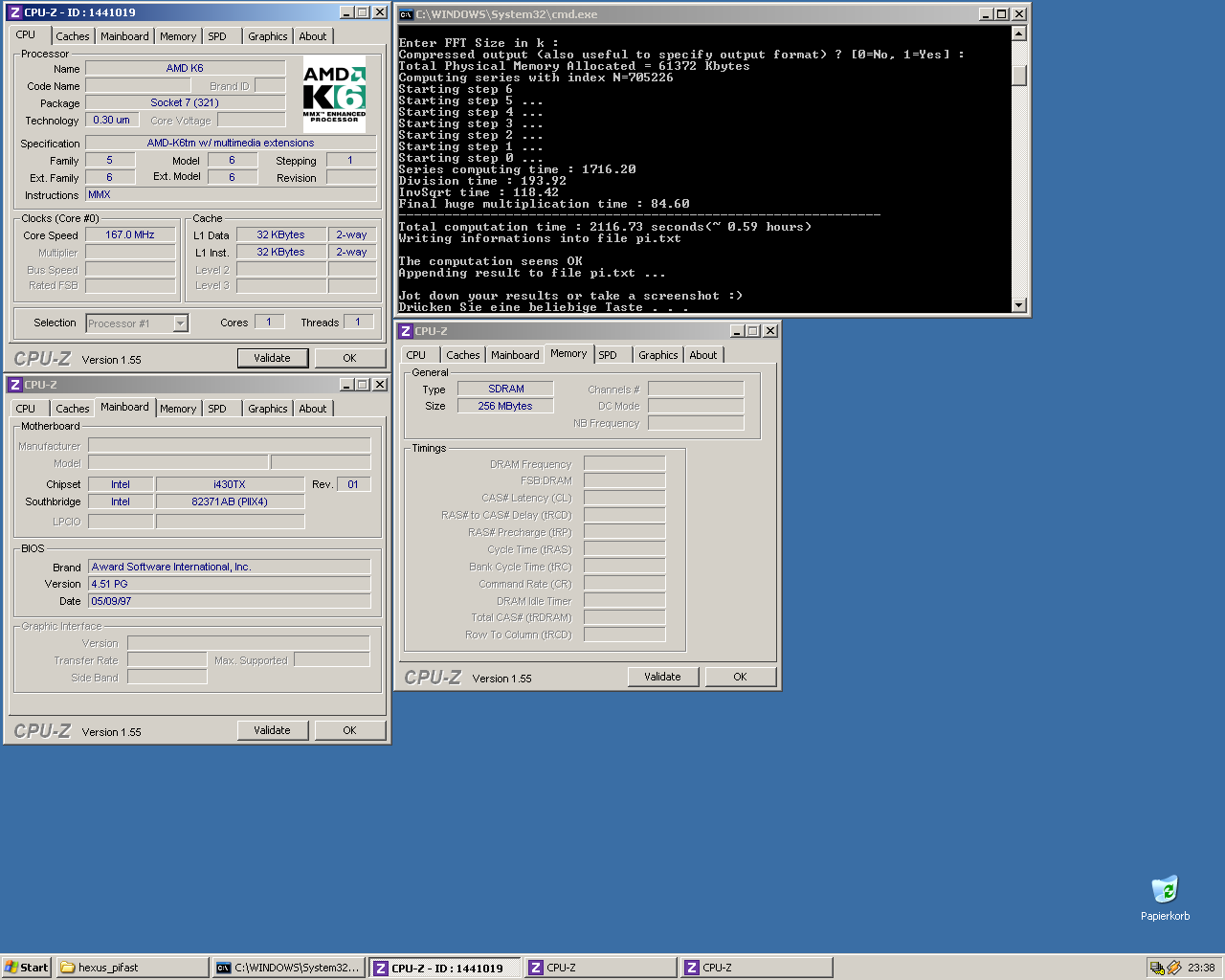
Task: Switch to Caches tab in Mainboard window
Action: 73,409
